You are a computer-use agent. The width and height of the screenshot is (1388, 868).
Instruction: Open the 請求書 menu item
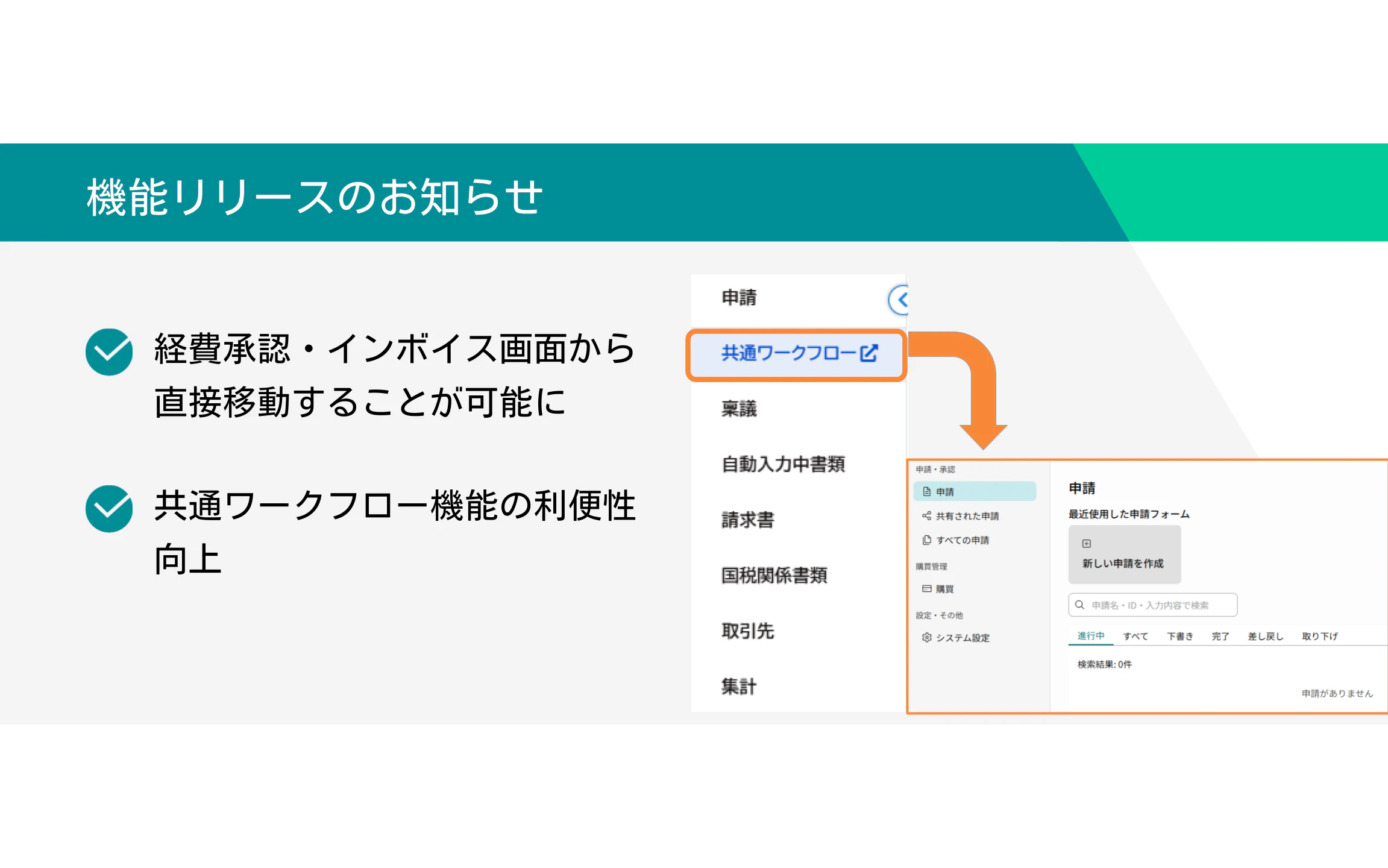[x=747, y=520]
